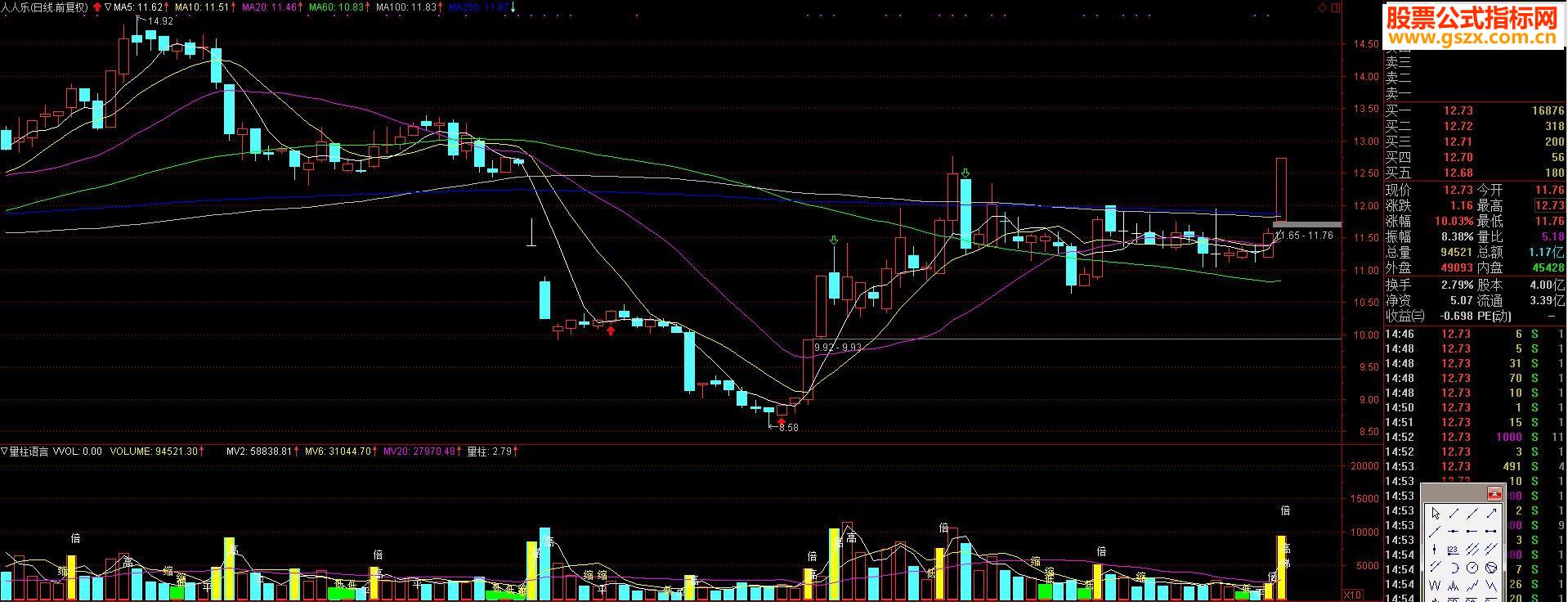
Task: Select the circle drawing tool
Action: pyautogui.click(x=1472, y=568)
